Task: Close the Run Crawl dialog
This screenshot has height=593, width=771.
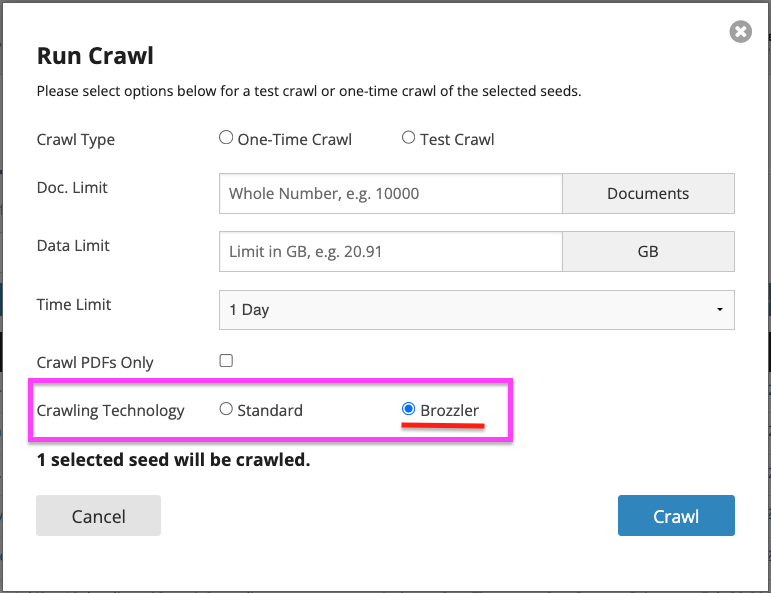Action: [x=740, y=31]
